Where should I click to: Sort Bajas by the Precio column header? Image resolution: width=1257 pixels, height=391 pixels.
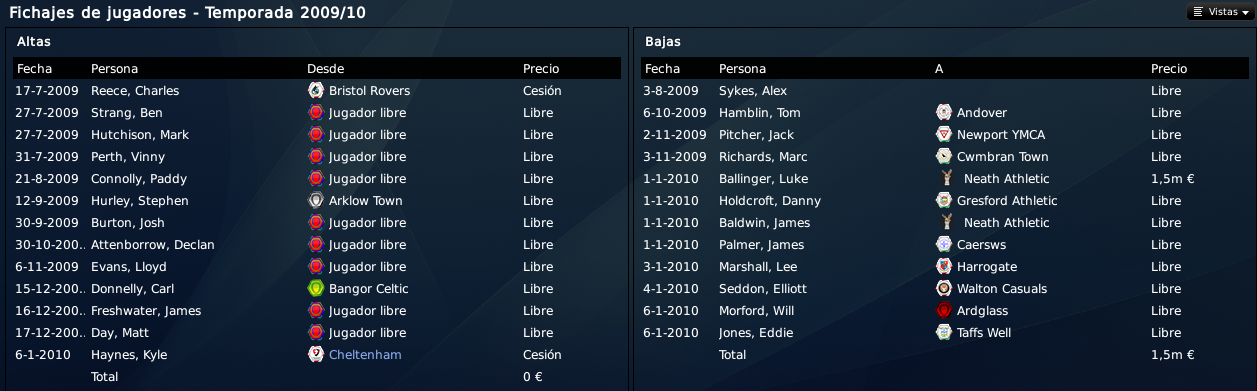coord(1169,69)
